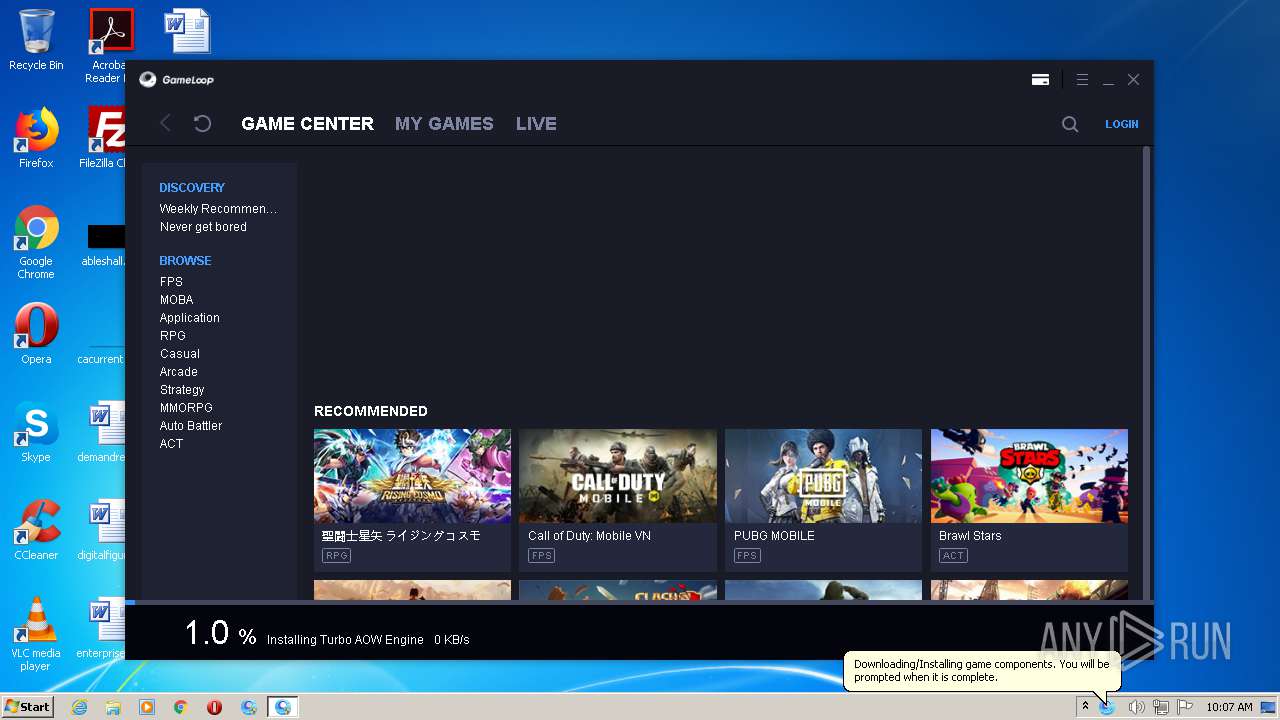This screenshot has height=720, width=1280.
Task: Open PUBG MOBILE game thumbnail
Action: (x=823, y=476)
